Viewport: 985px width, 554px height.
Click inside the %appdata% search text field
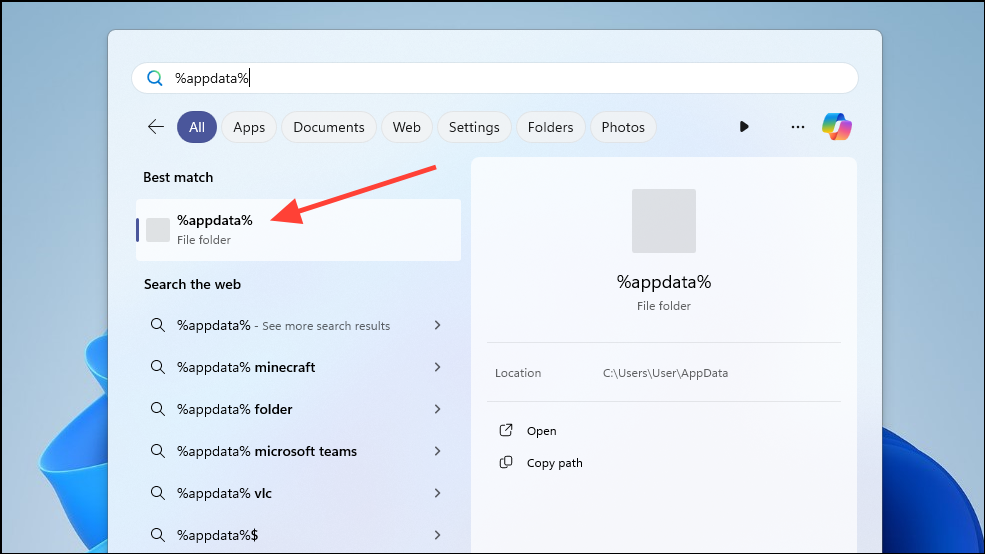[494, 78]
